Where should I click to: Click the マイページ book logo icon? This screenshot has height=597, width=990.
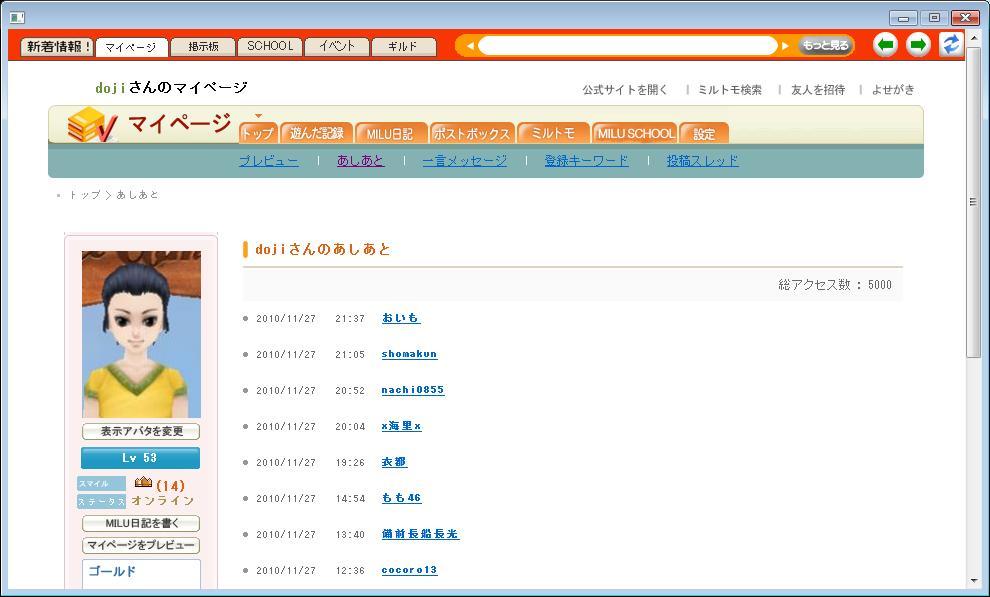(x=91, y=126)
